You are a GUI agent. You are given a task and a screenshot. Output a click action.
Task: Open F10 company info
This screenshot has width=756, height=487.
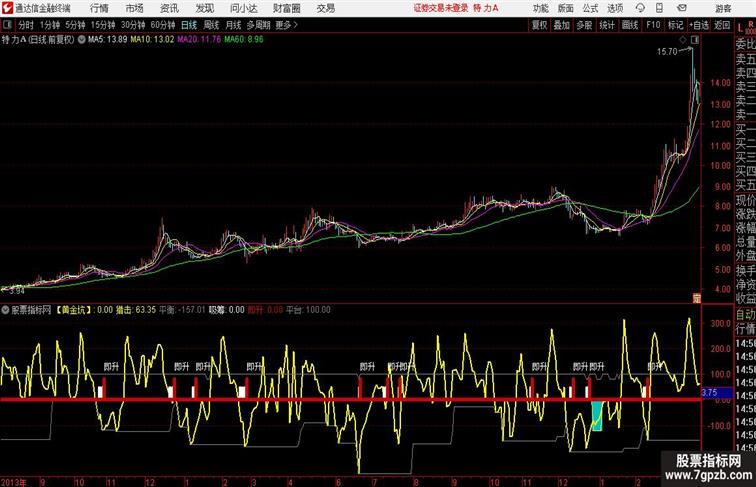coord(653,25)
